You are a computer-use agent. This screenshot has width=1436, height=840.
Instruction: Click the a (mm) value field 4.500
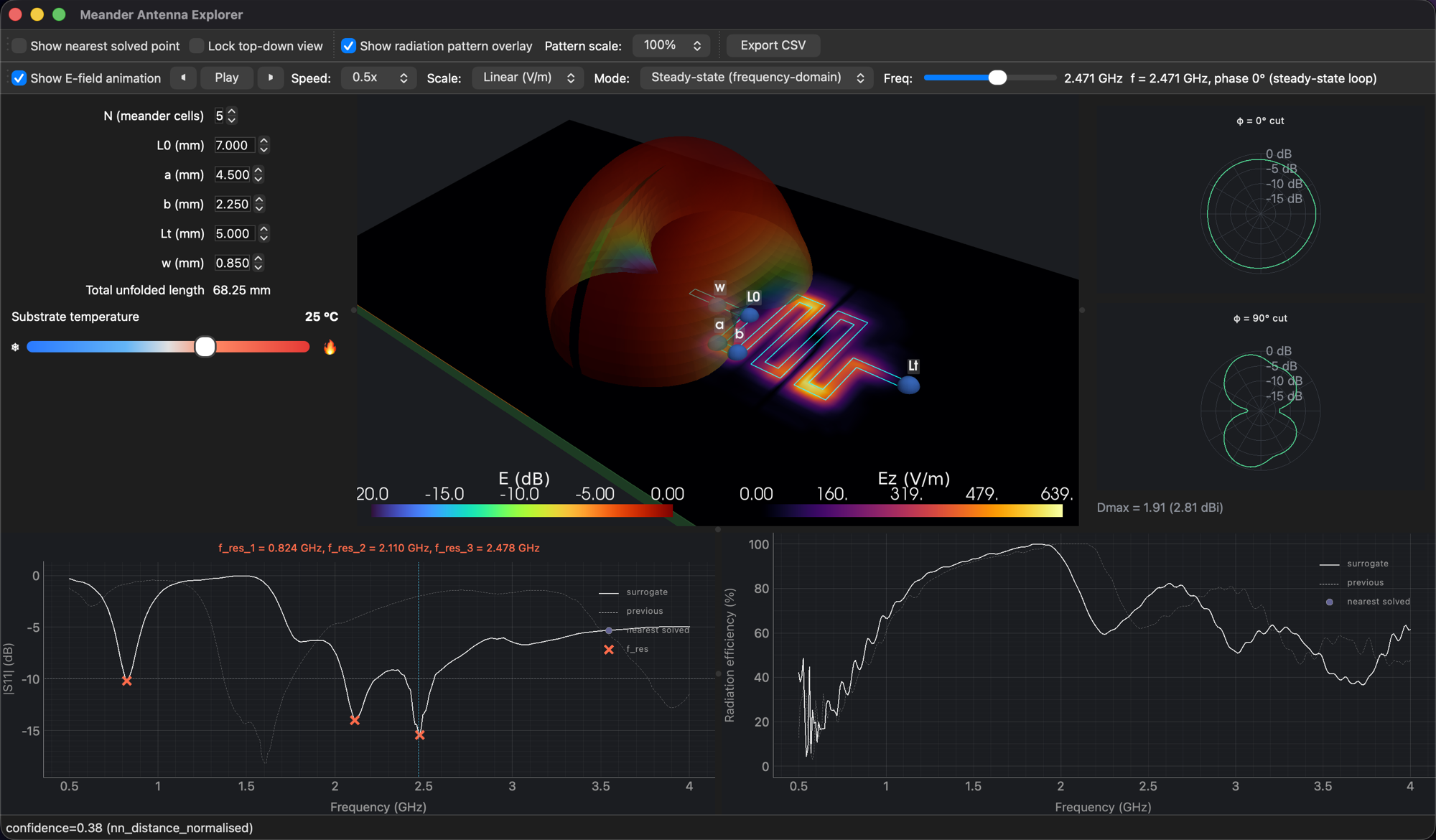[x=233, y=174]
